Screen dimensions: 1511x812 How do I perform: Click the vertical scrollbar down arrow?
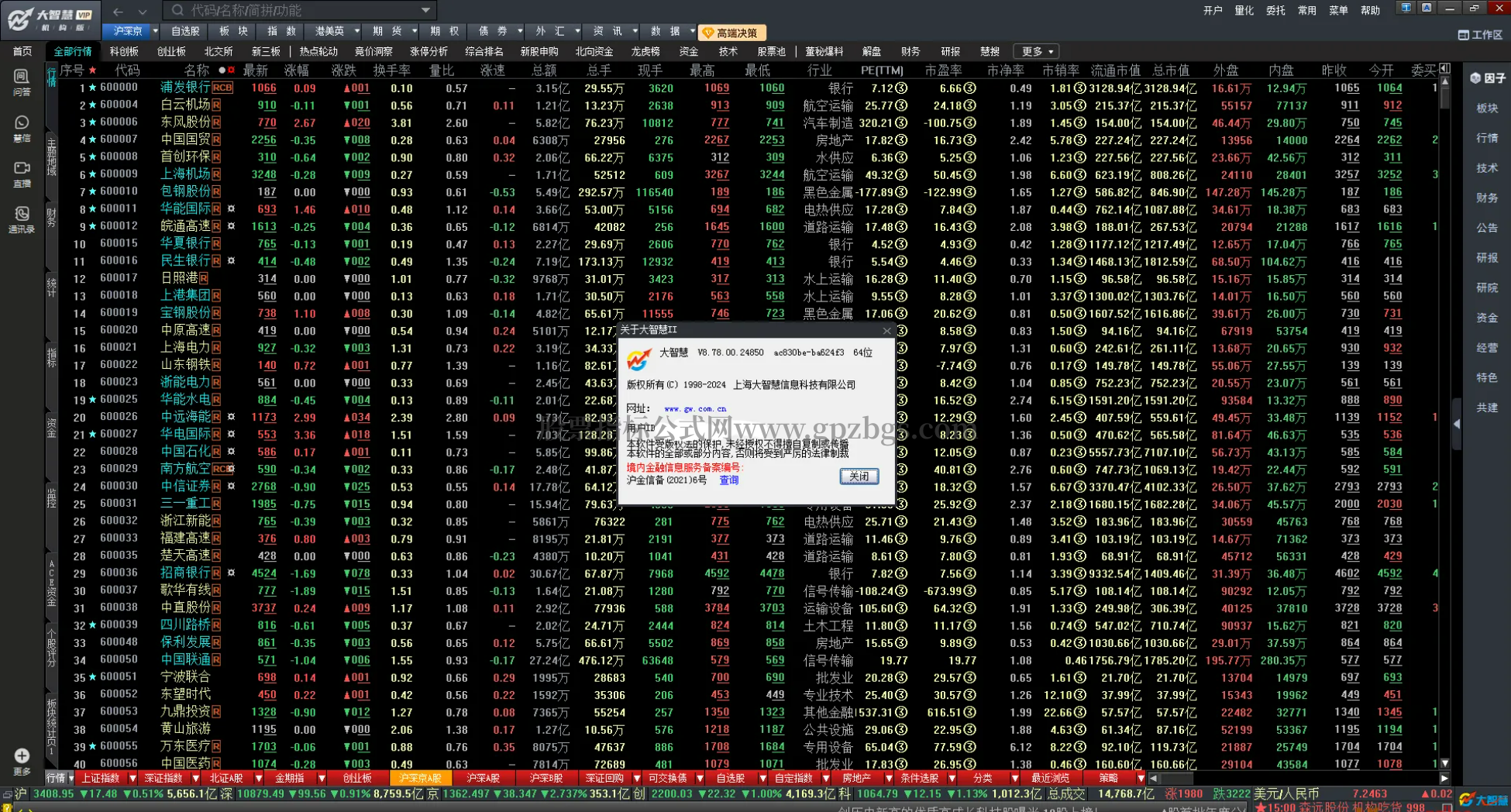pyautogui.click(x=1445, y=764)
